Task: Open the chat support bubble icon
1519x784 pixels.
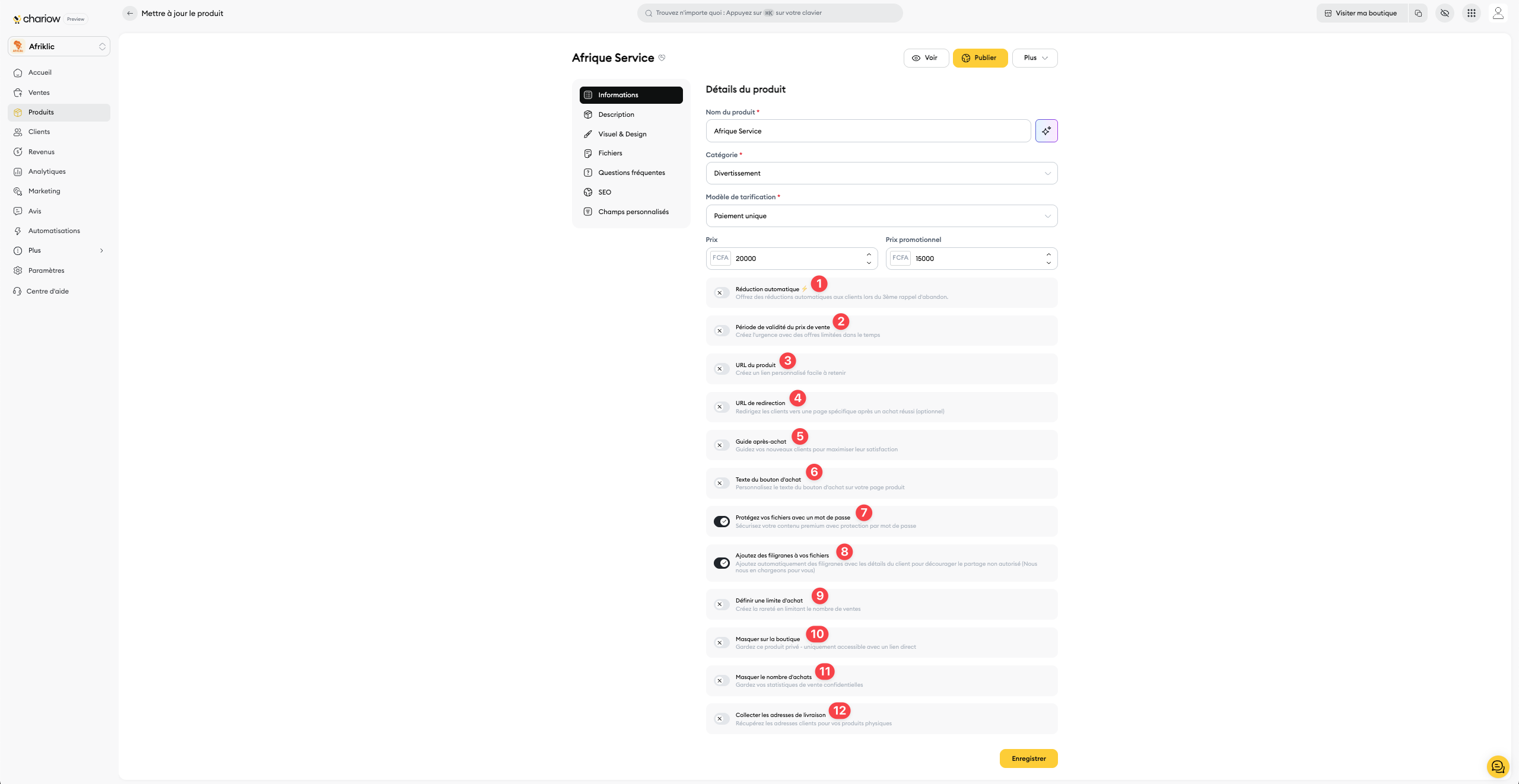Action: click(1498, 767)
